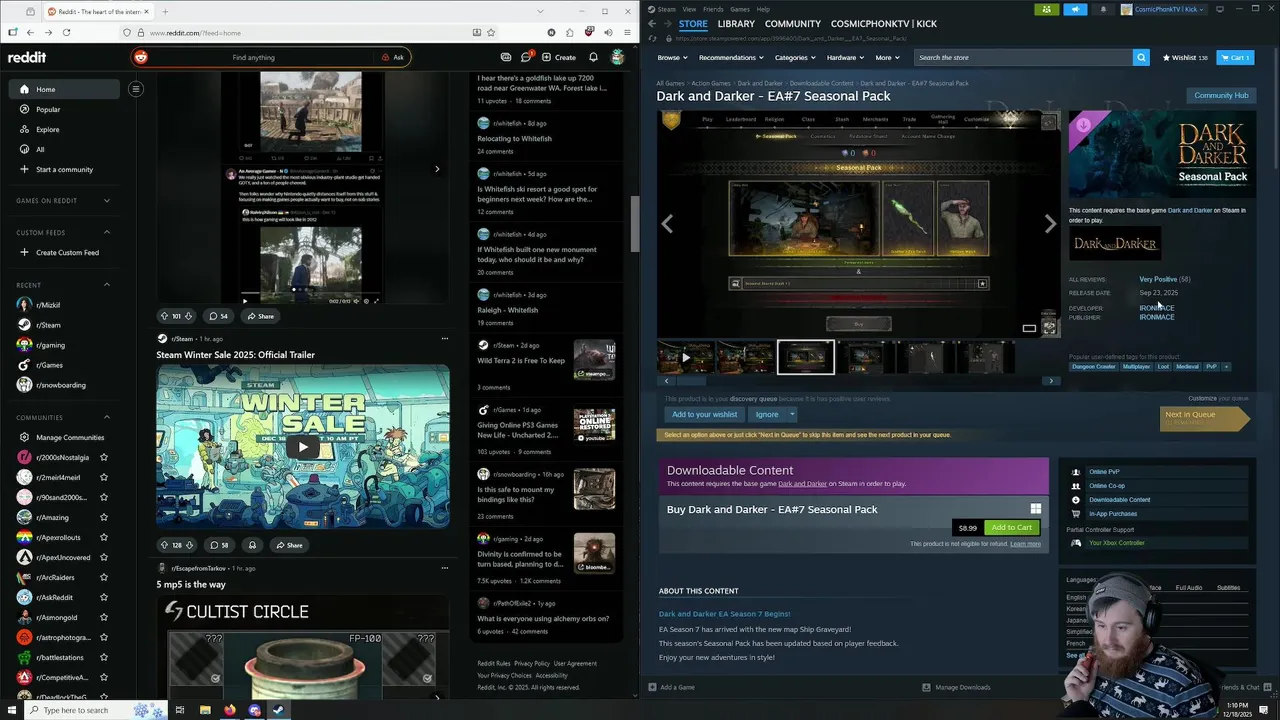Screen dimensions: 1280x720
Task: Favorite r/2meirl4meirl with its star
Action: pyautogui.click(x=104, y=477)
